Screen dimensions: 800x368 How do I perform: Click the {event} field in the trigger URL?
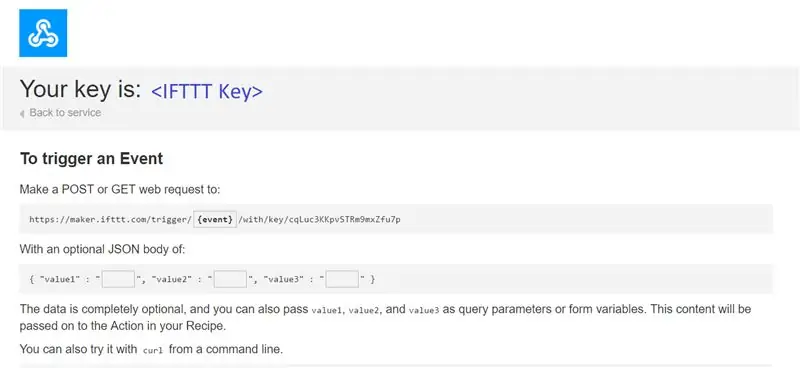[x=215, y=219]
